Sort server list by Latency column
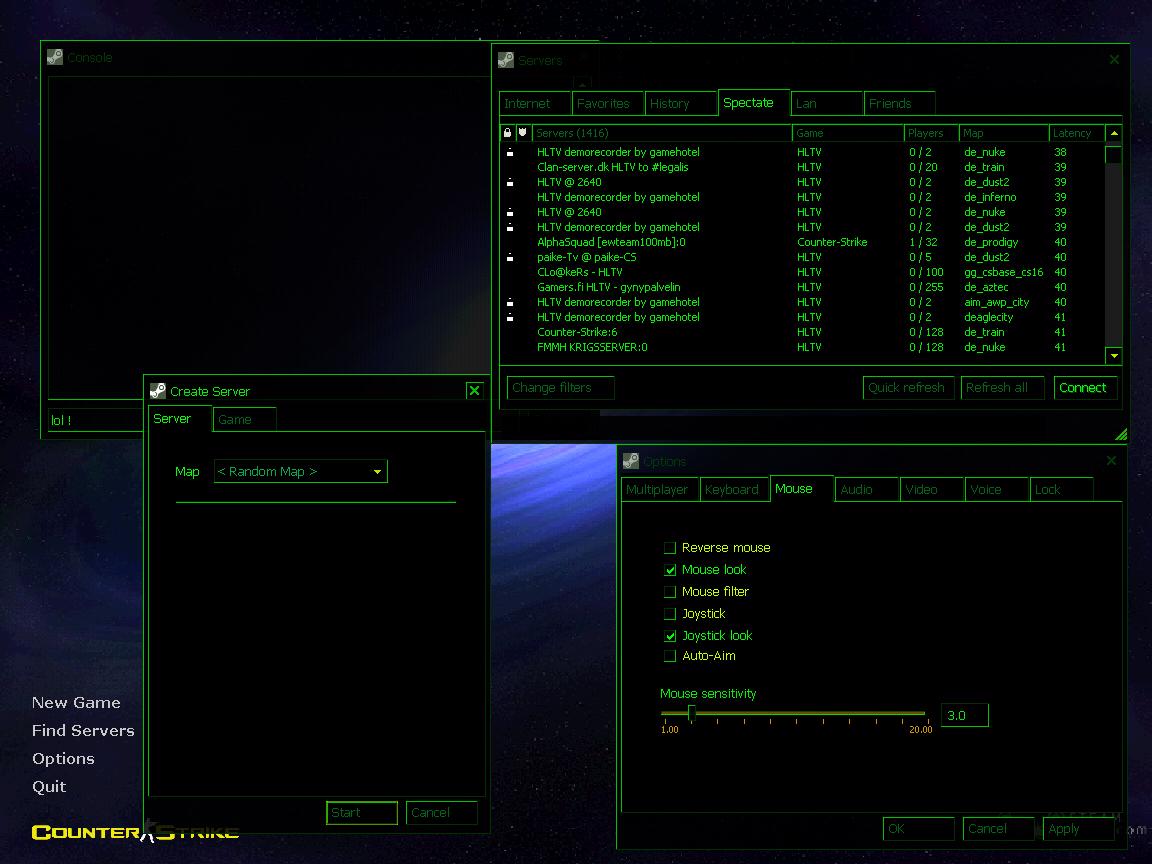 coord(1077,133)
